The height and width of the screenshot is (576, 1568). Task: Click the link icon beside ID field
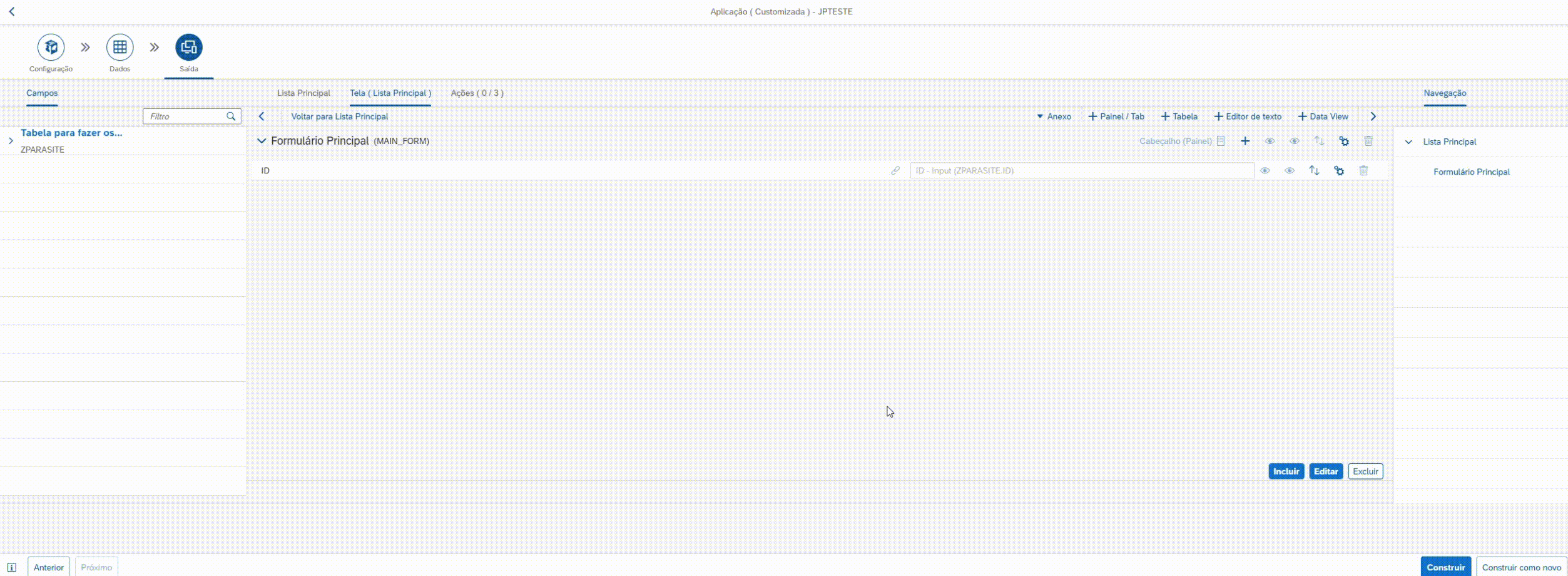(895, 171)
